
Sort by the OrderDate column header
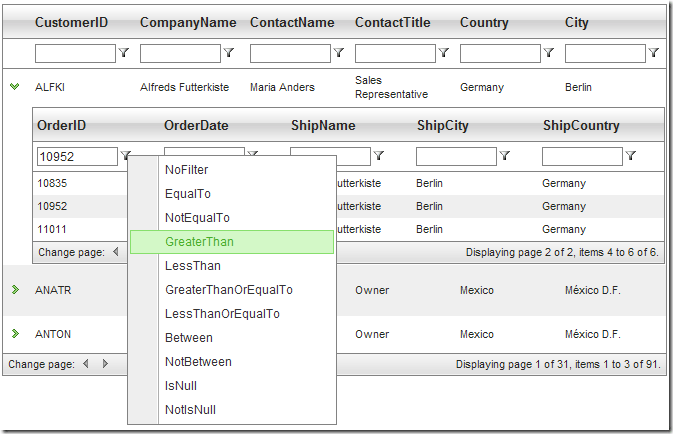pos(196,126)
